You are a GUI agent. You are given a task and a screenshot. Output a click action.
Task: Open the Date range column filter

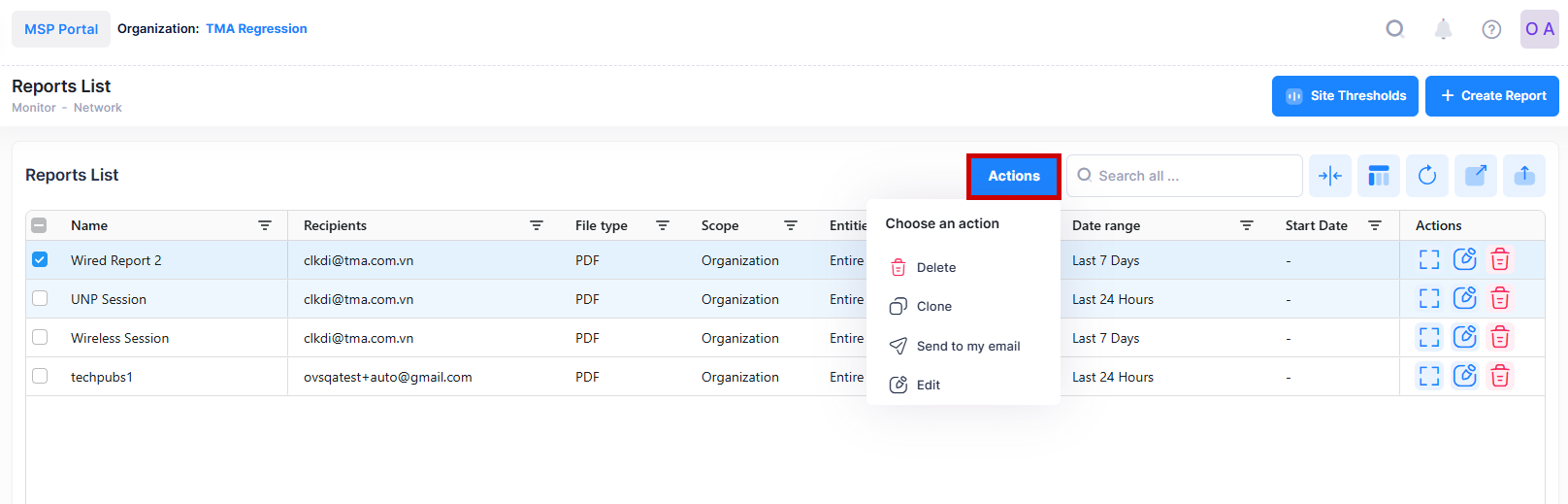click(1246, 225)
